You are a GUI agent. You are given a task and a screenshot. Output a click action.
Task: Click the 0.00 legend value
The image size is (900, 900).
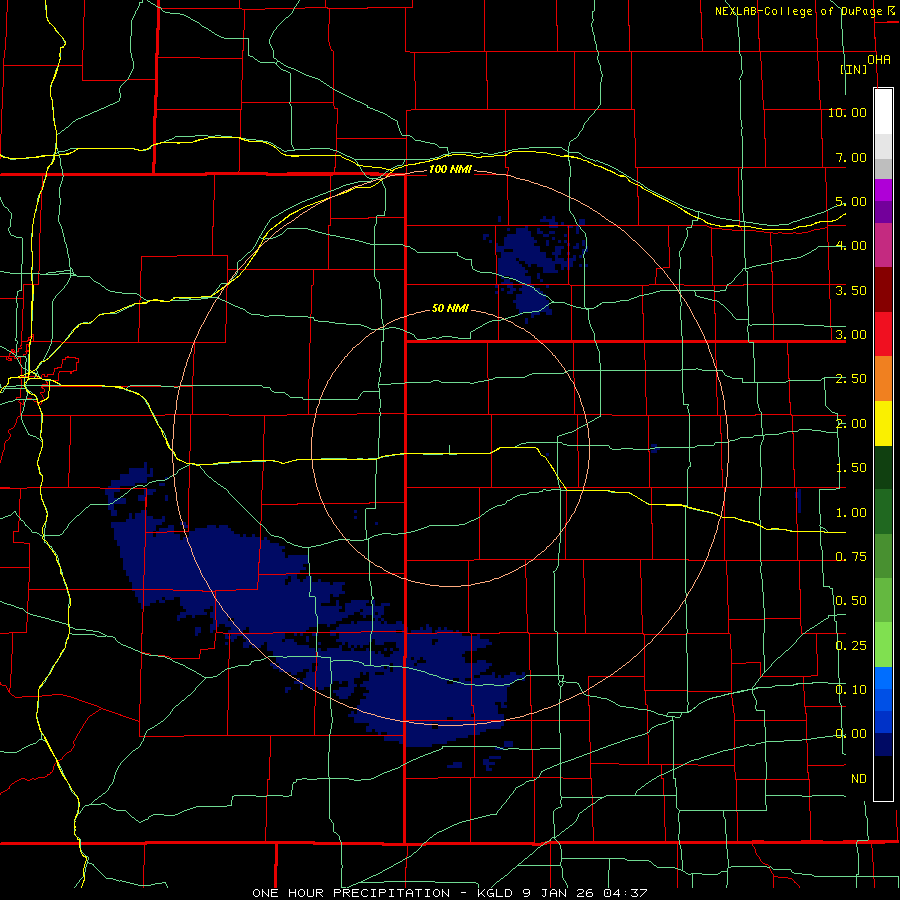pyautogui.click(x=851, y=734)
